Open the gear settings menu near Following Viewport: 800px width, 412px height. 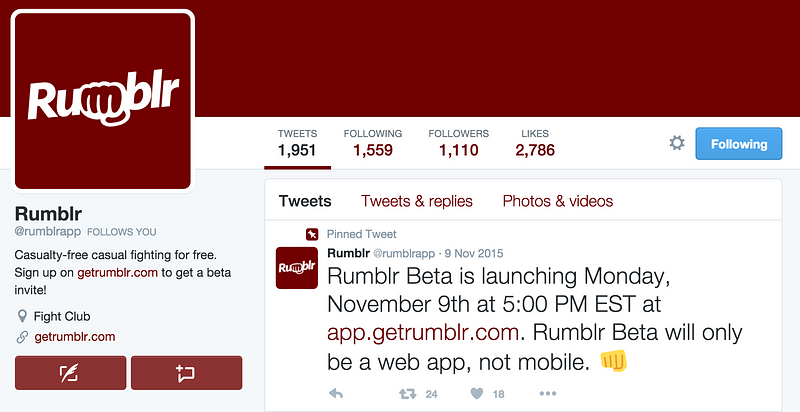point(677,143)
